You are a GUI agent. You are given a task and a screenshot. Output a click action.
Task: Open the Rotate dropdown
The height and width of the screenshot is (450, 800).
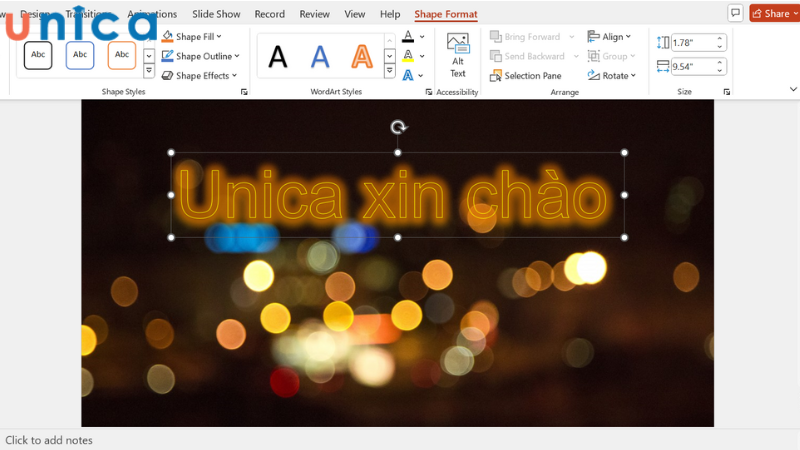(x=611, y=76)
